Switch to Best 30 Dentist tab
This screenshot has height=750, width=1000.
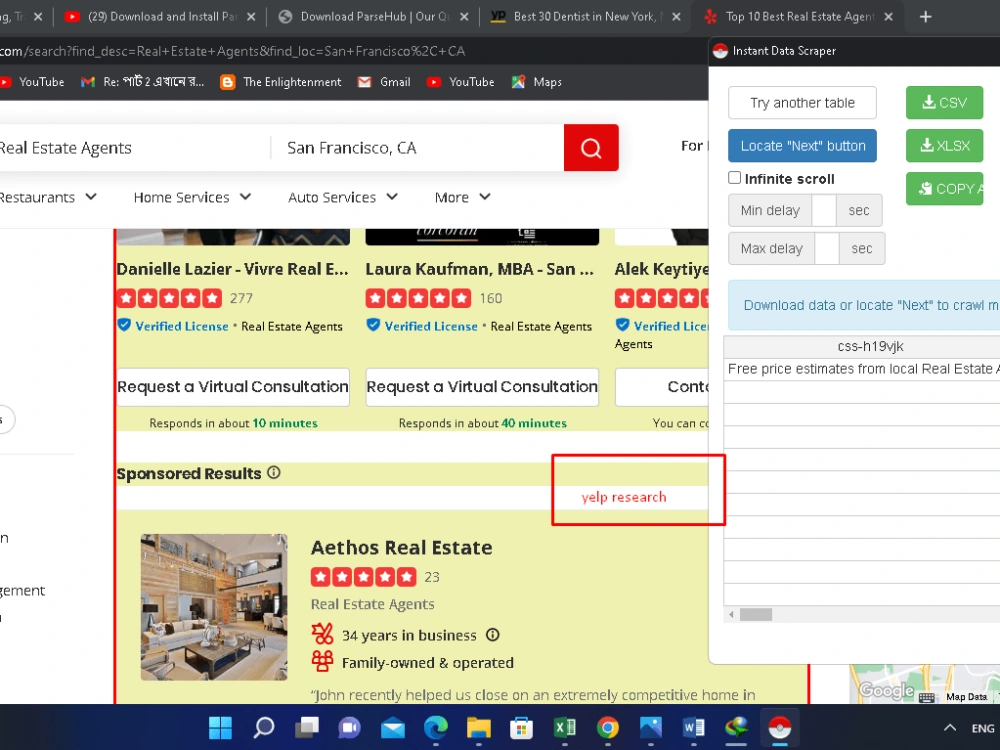pos(584,17)
